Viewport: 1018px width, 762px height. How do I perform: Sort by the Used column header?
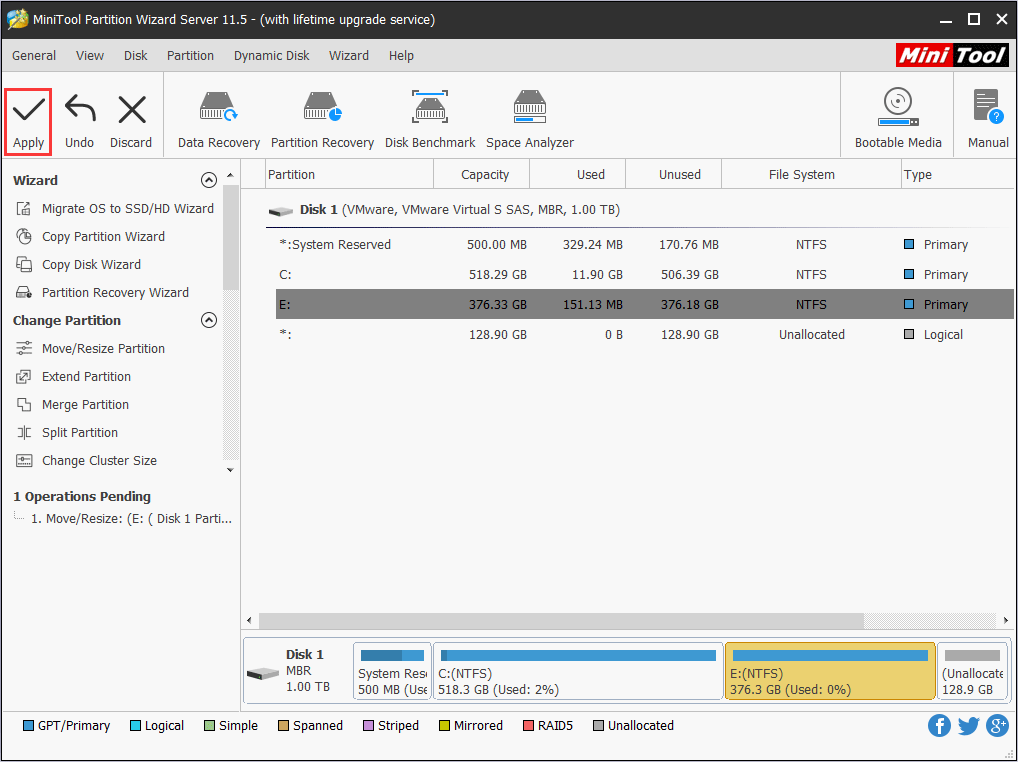pyautogui.click(x=578, y=175)
